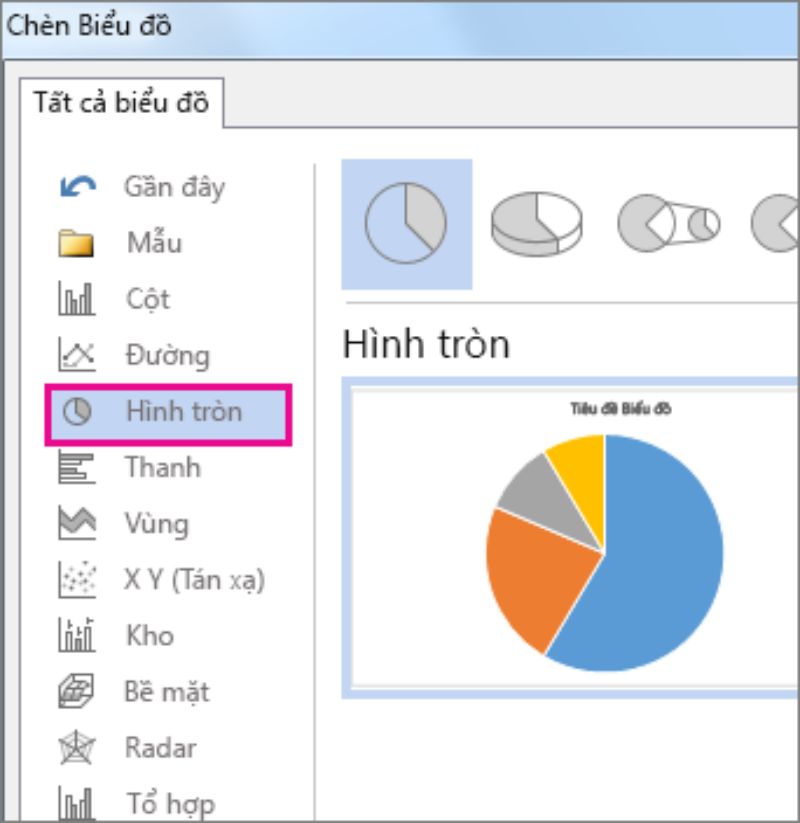Click the Cột label
The image size is (800, 823).
(x=148, y=299)
